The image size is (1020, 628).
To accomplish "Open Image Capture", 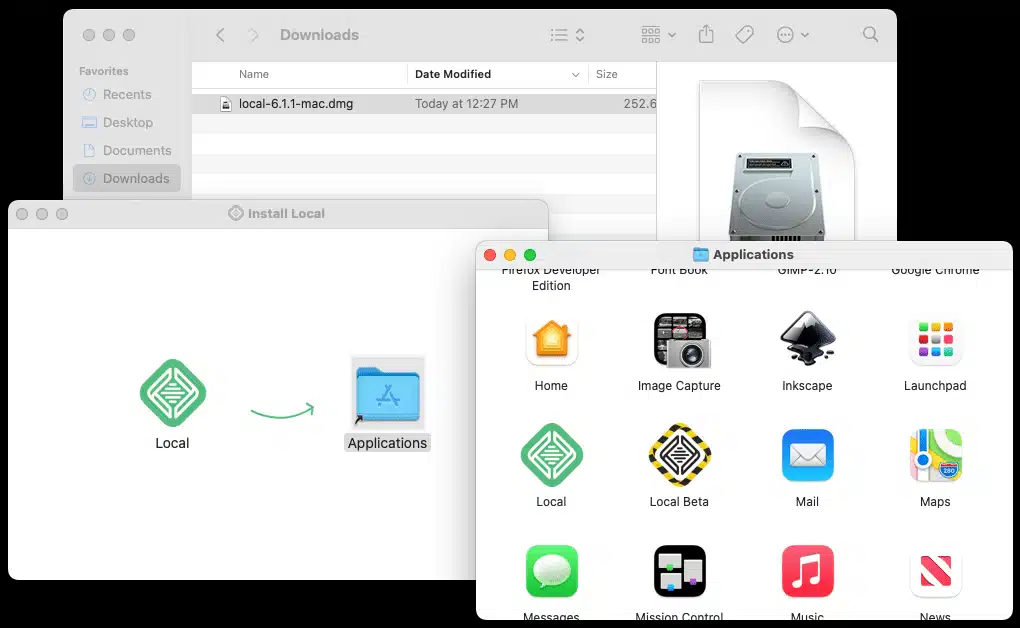I will tap(679, 340).
